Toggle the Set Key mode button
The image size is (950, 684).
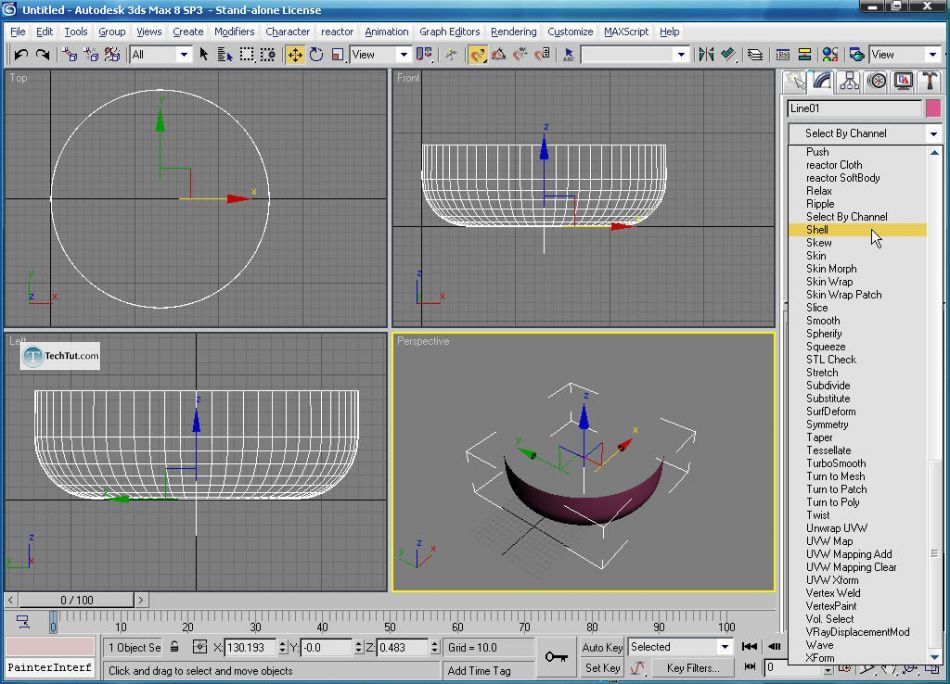602,668
